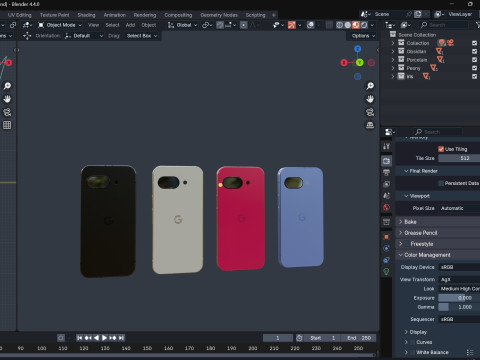Open View Transform AgX dropdown
The height and width of the screenshot is (360, 480).
click(459, 279)
